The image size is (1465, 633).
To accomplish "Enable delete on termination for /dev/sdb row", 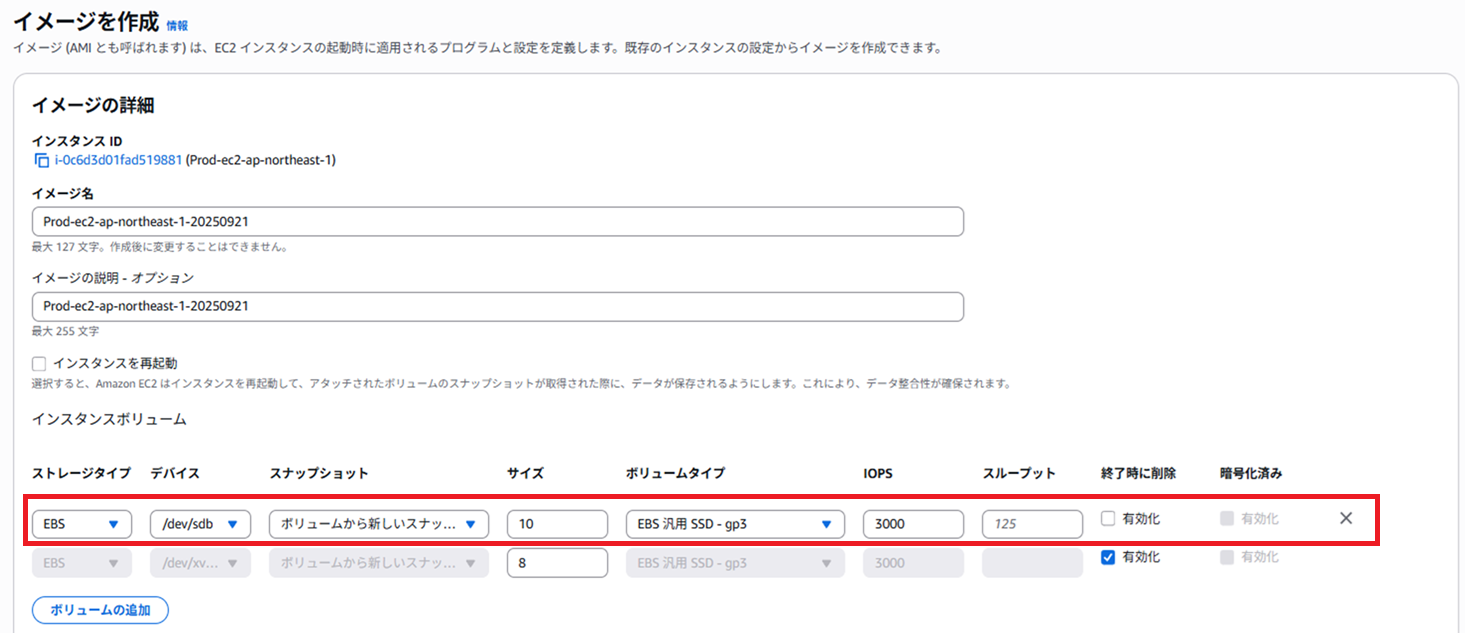I will click(x=1108, y=519).
